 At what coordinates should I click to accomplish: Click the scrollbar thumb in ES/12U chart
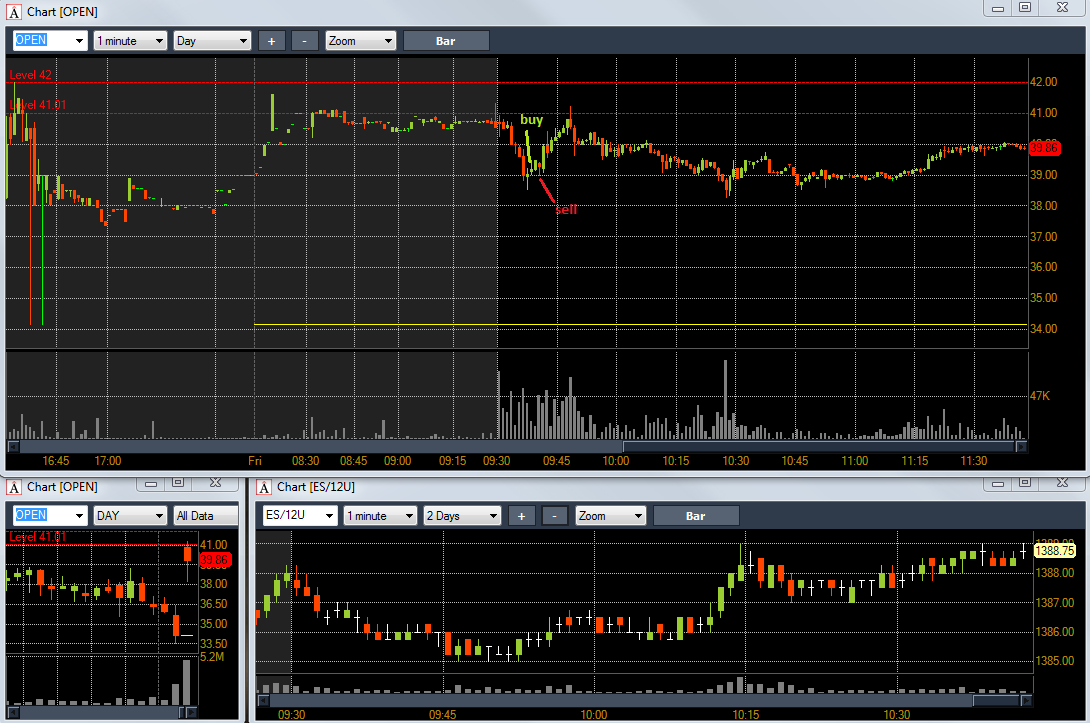click(x=995, y=700)
